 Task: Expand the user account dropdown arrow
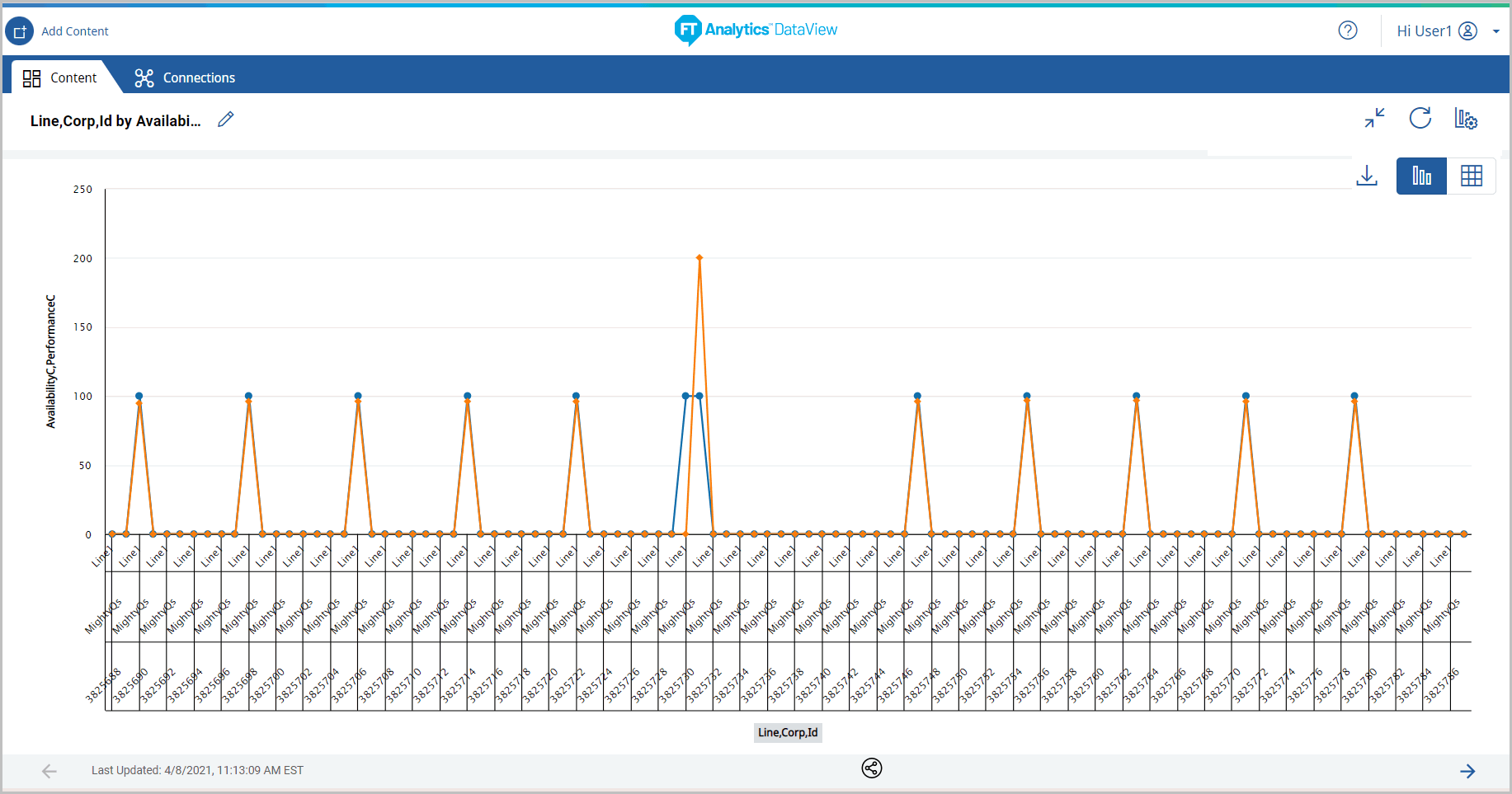(1496, 31)
